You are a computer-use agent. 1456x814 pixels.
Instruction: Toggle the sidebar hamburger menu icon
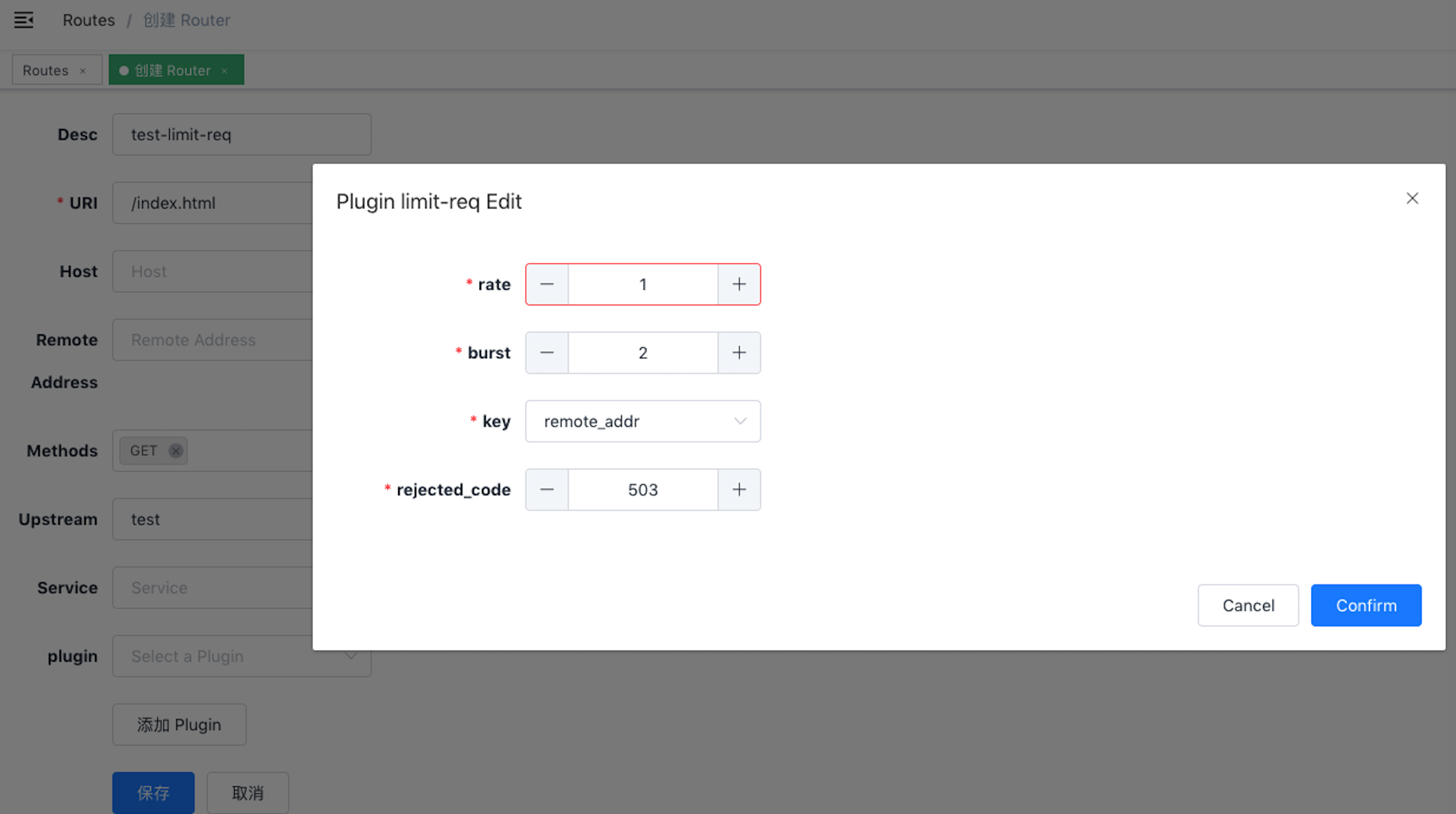coord(24,20)
